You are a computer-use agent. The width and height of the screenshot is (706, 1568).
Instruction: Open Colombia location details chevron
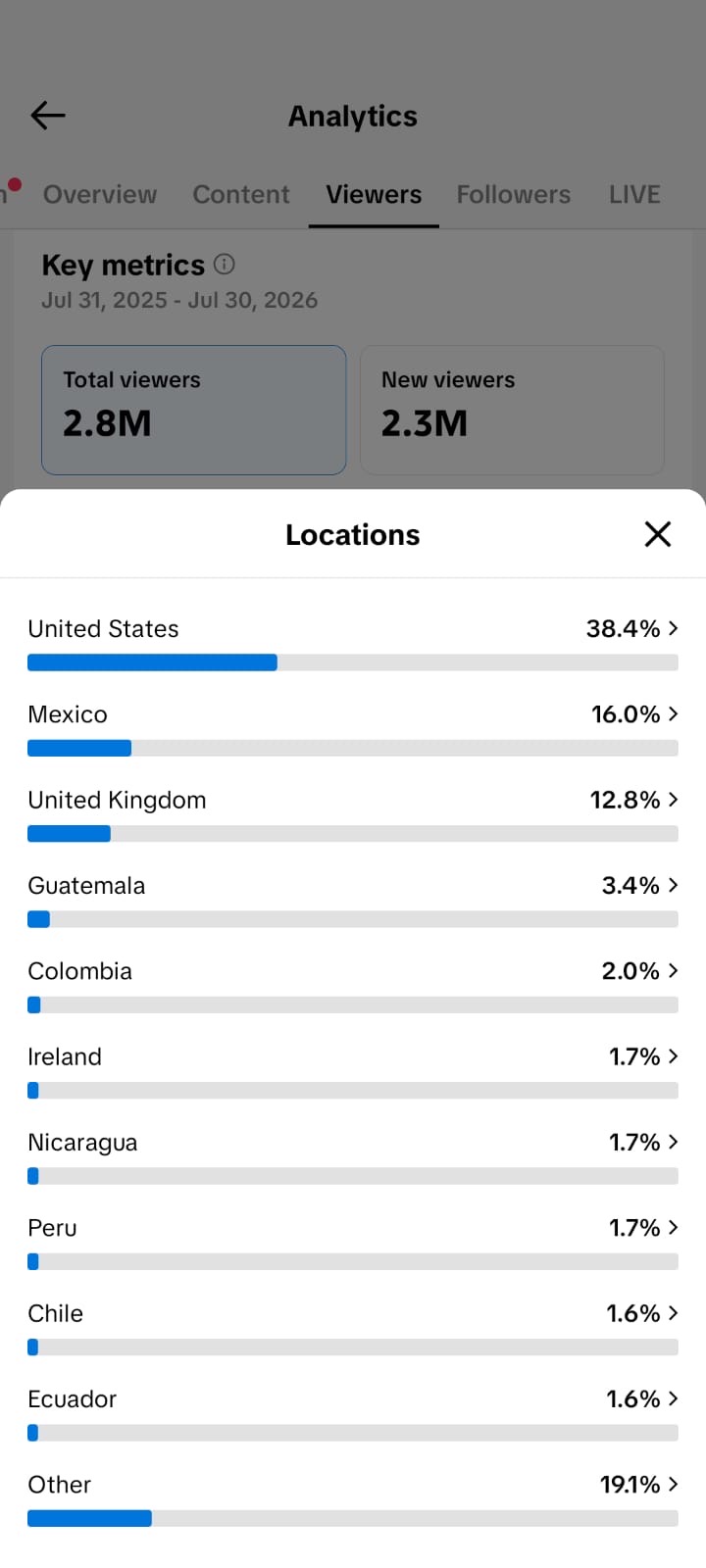click(674, 970)
